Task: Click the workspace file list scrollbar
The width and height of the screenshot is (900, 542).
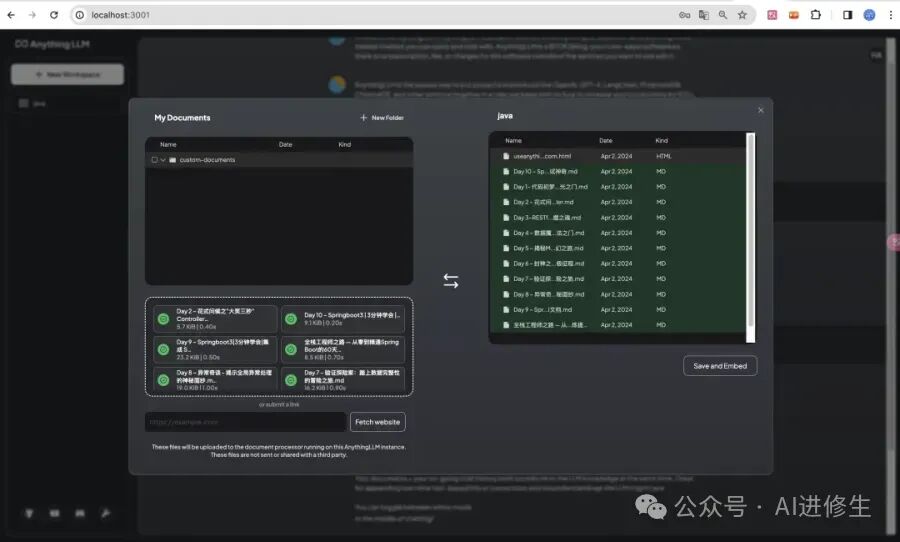Action: (x=750, y=238)
